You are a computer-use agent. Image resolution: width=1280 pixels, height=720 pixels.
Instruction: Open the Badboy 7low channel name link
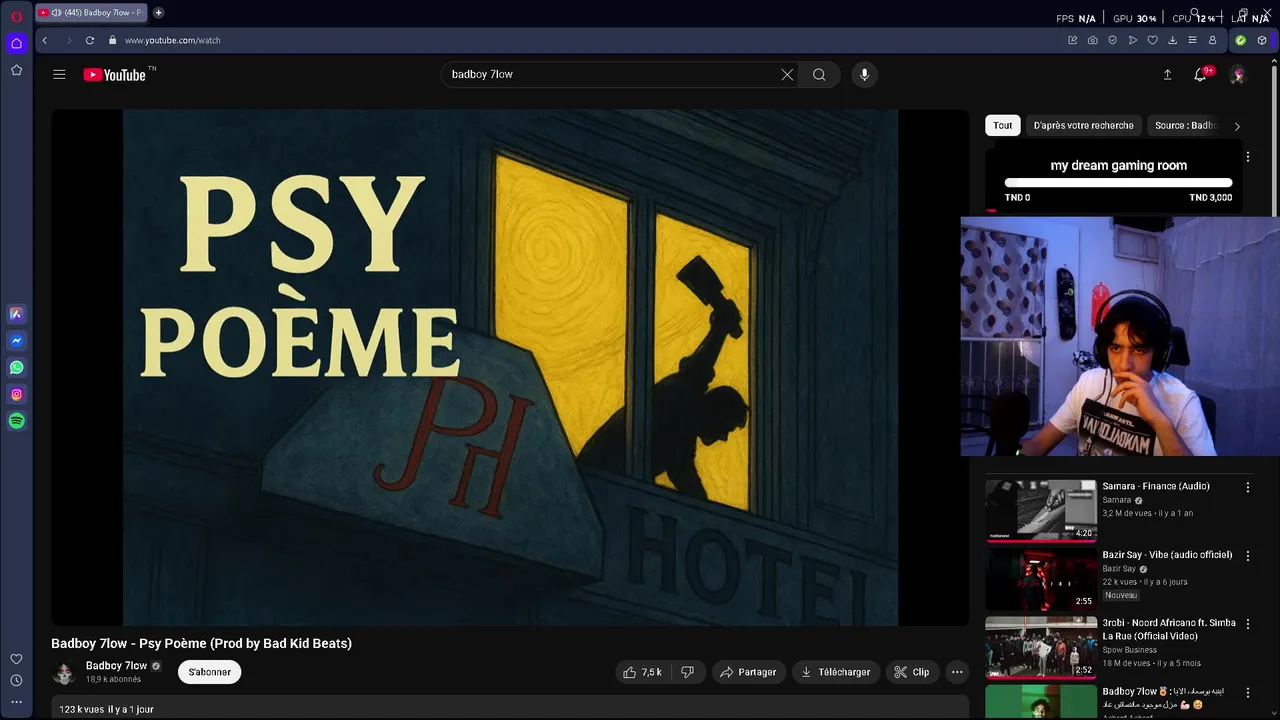point(116,666)
